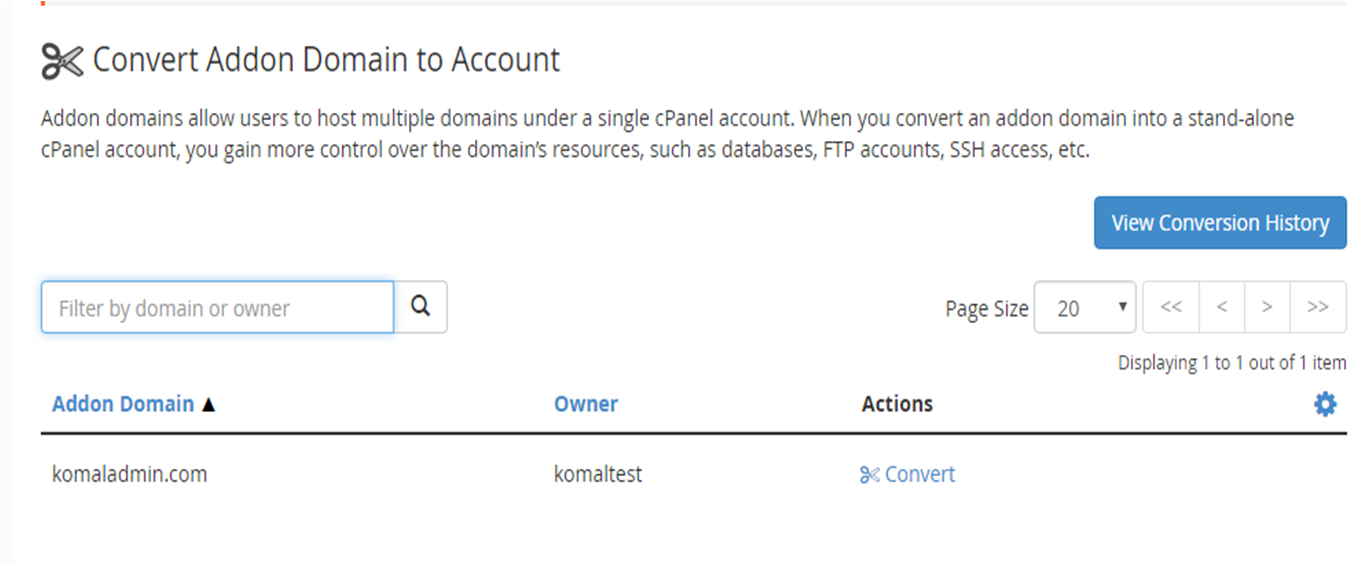This screenshot has width=1366, height=564.
Task: Go to previous page with < button
Action: [1221, 307]
